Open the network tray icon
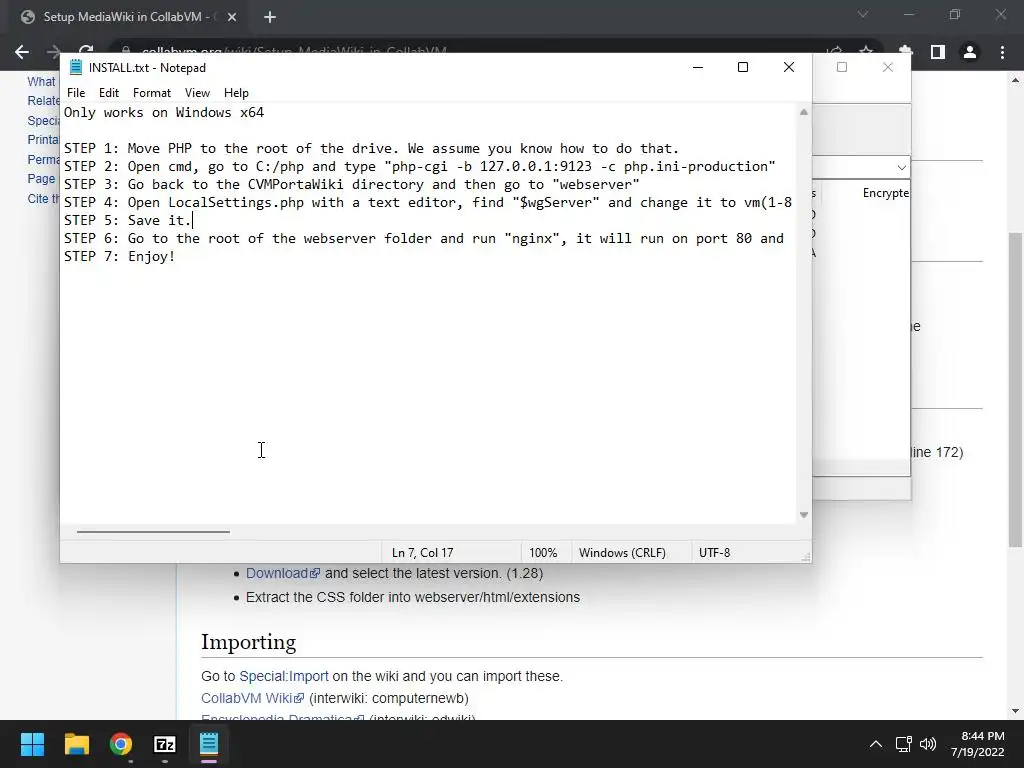The image size is (1024, 768). 904,744
